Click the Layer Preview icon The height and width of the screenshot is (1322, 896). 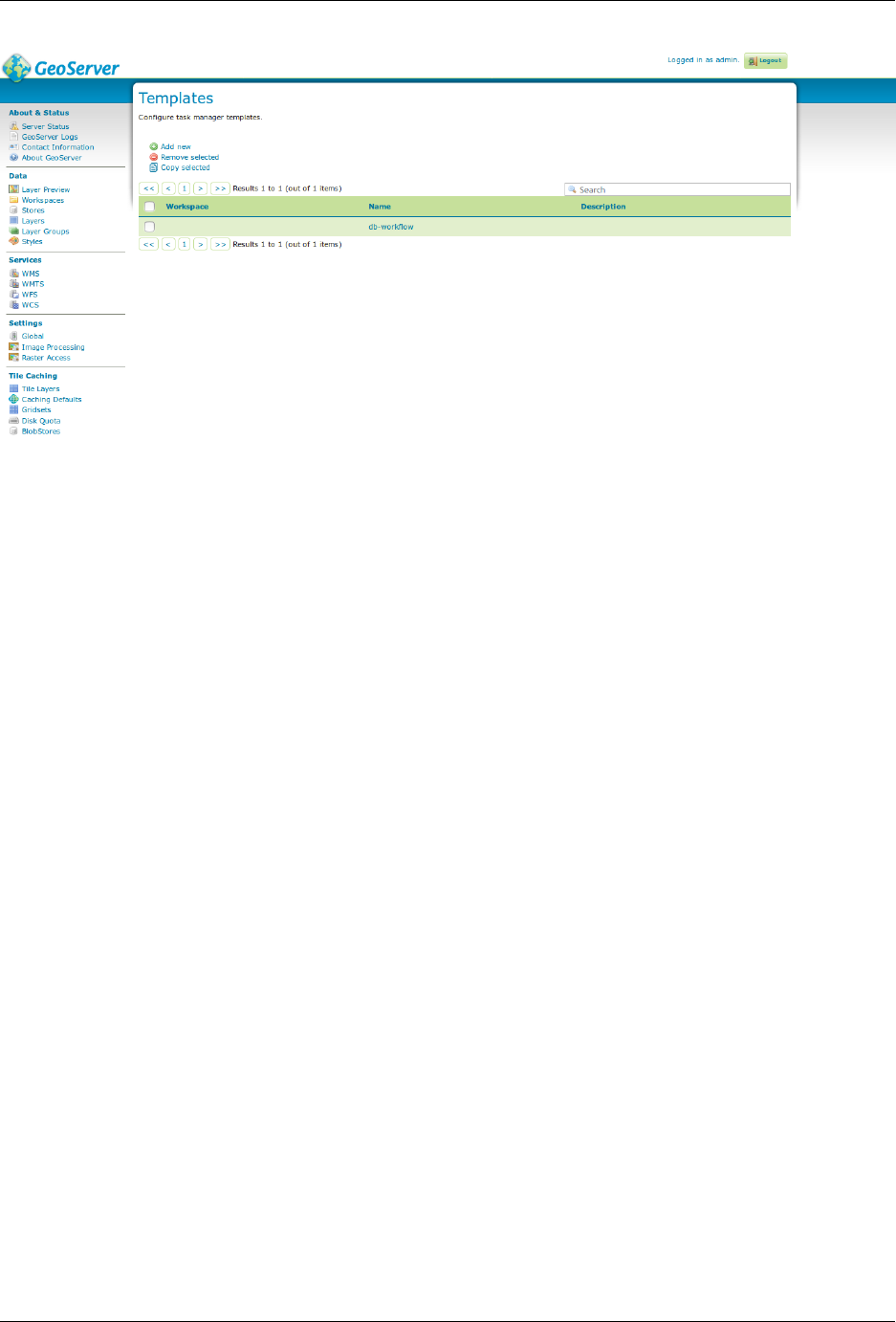pos(14,189)
